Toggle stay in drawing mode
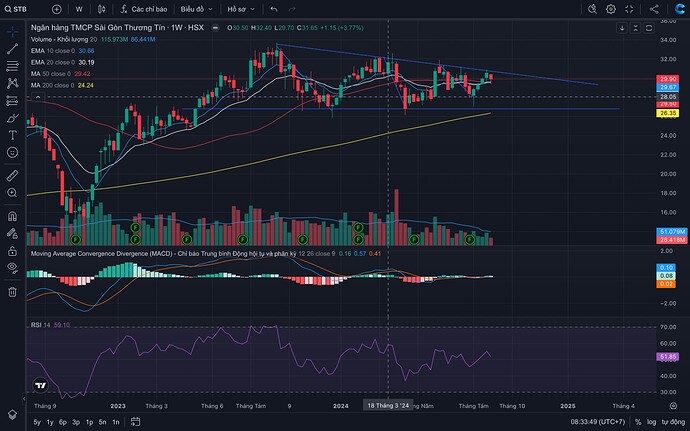The image size is (690, 431). [x=12, y=233]
